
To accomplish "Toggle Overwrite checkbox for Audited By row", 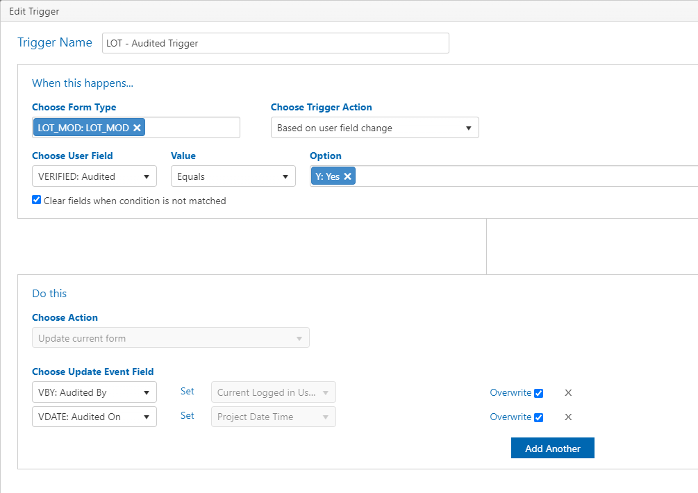I will click(539, 393).
